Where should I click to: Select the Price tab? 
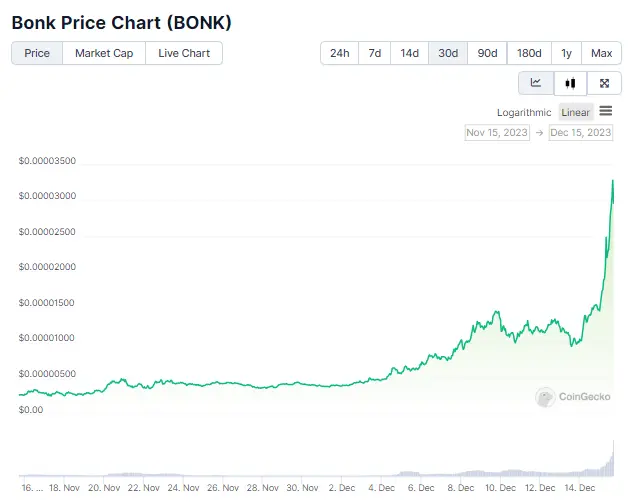pyautogui.click(x=37, y=53)
